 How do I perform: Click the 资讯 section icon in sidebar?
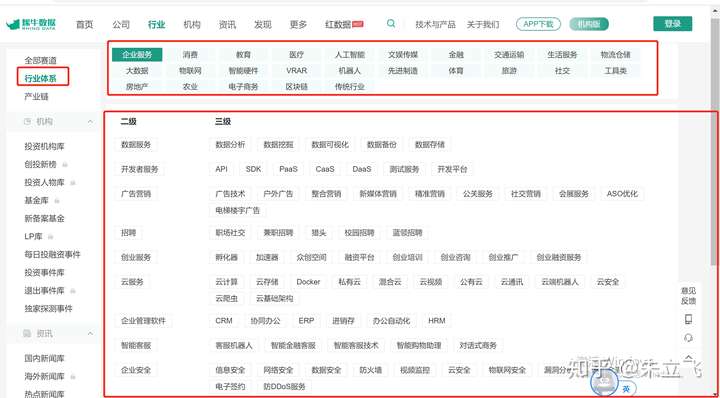[x=27, y=334]
